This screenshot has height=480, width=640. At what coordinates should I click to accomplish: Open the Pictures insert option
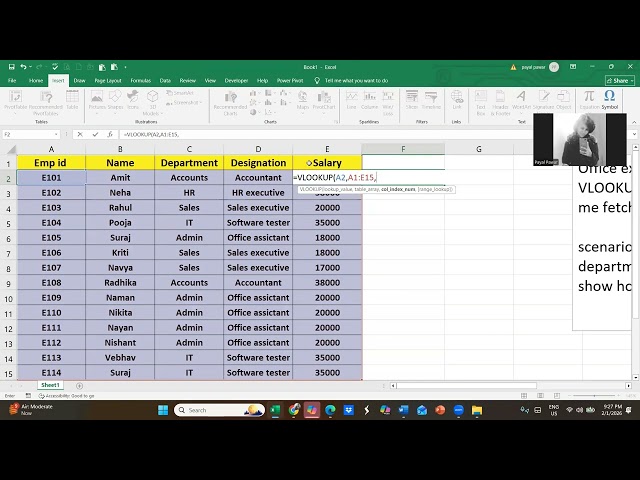click(97, 100)
